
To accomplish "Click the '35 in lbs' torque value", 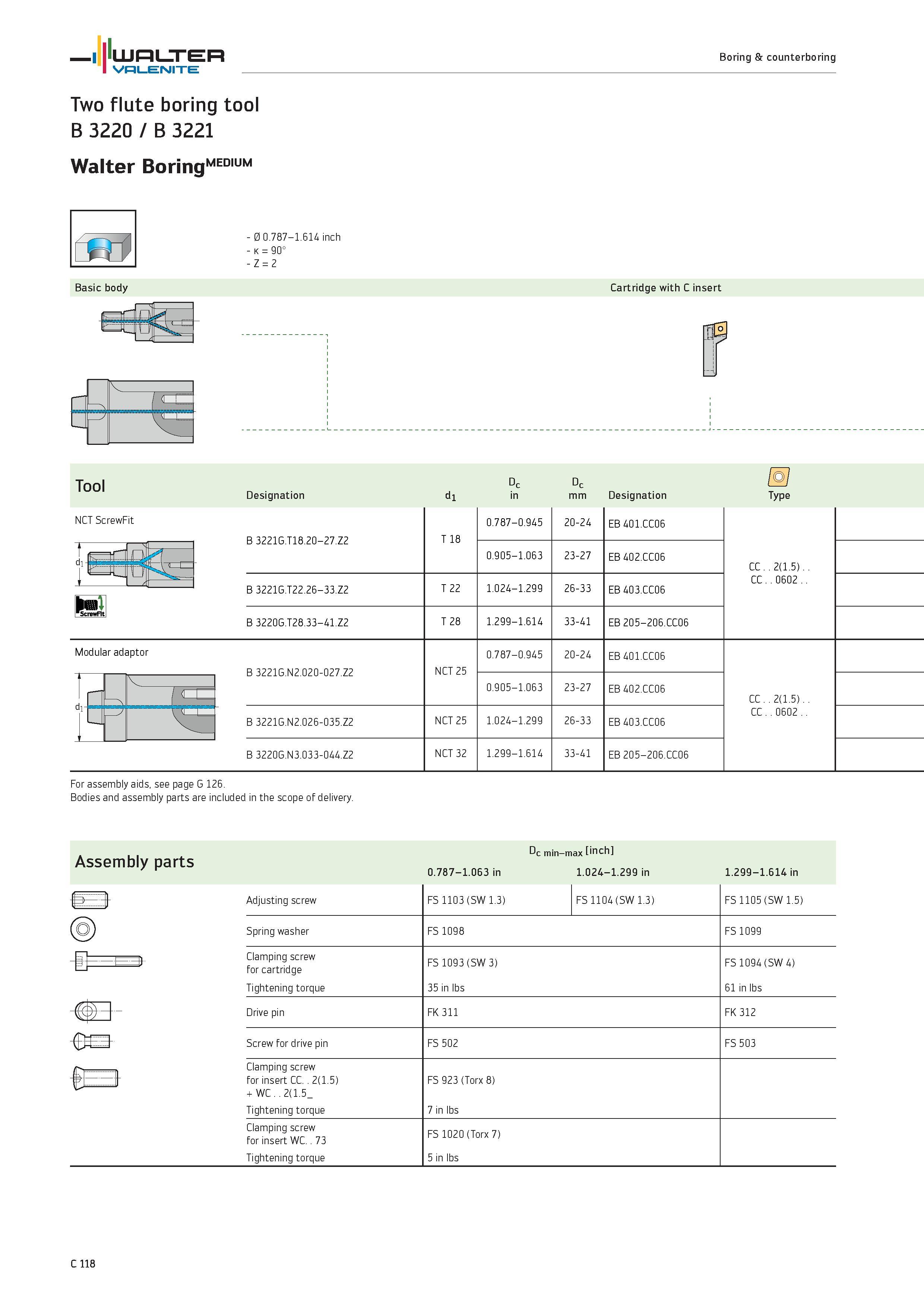I will [x=446, y=988].
